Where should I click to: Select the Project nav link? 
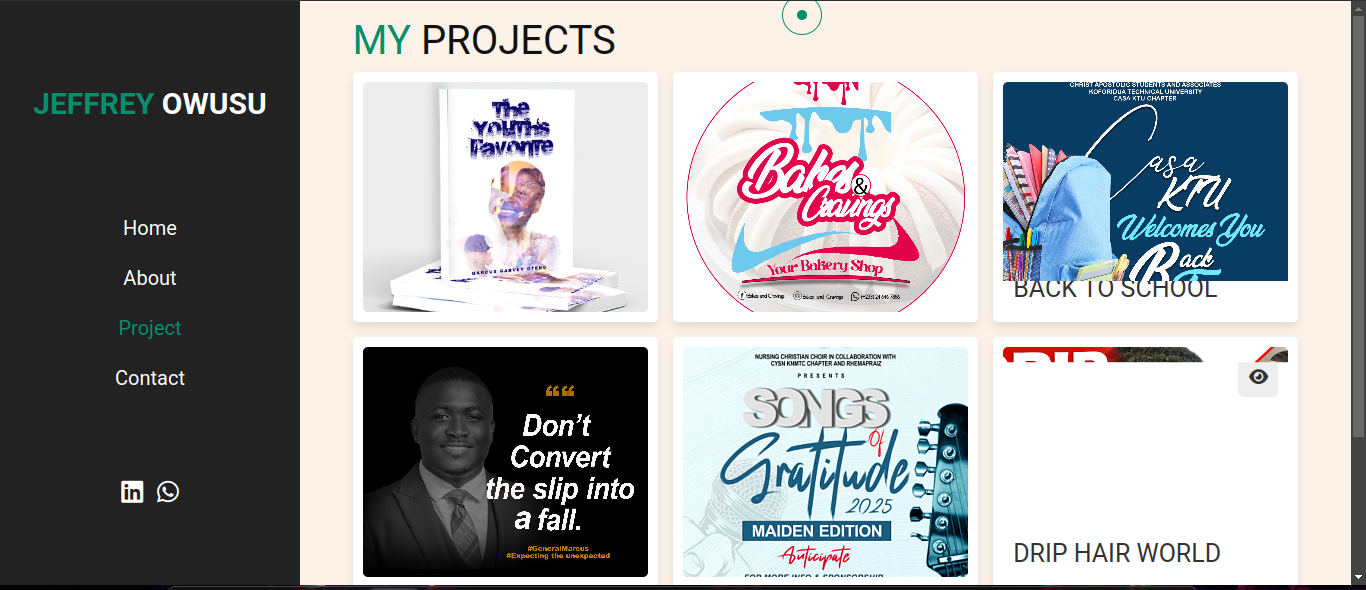(x=150, y=328)
